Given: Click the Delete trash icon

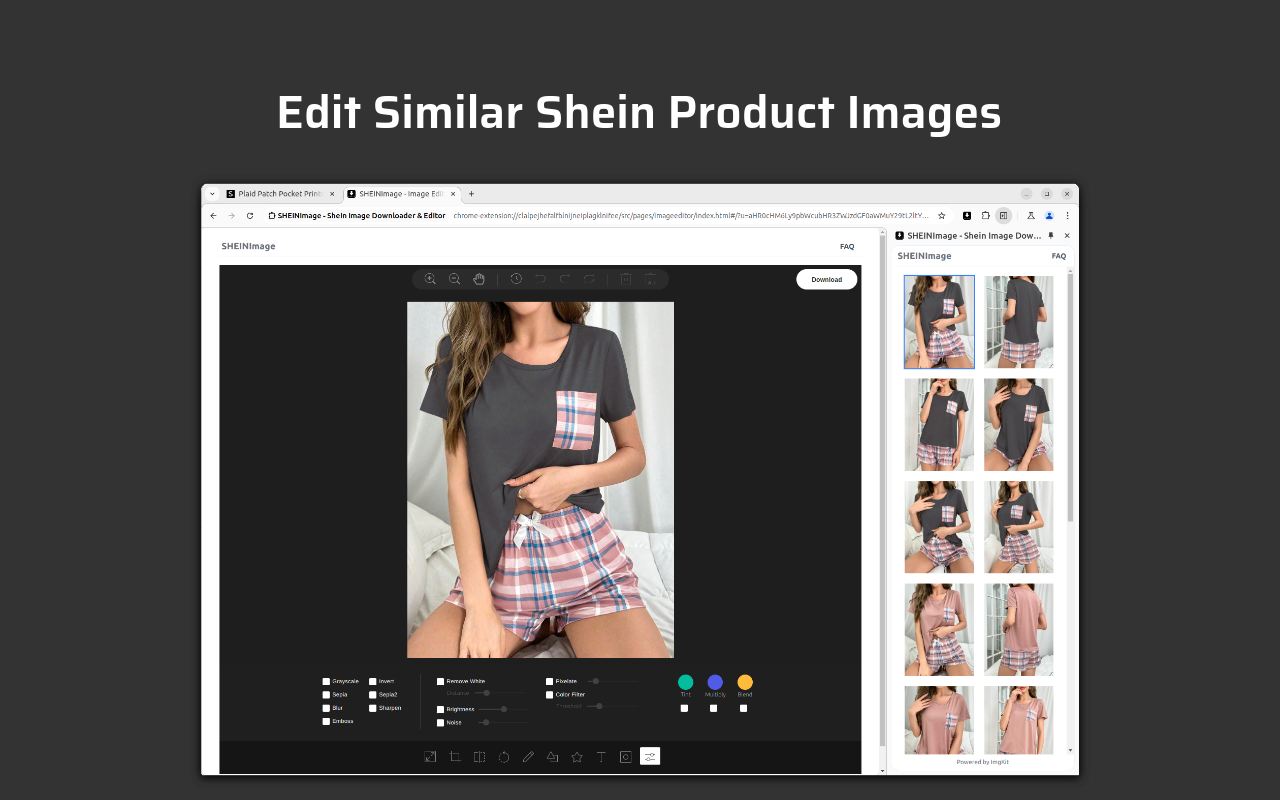Looking at the screenshot, I should pyautogui.click(x=626, y=279).
